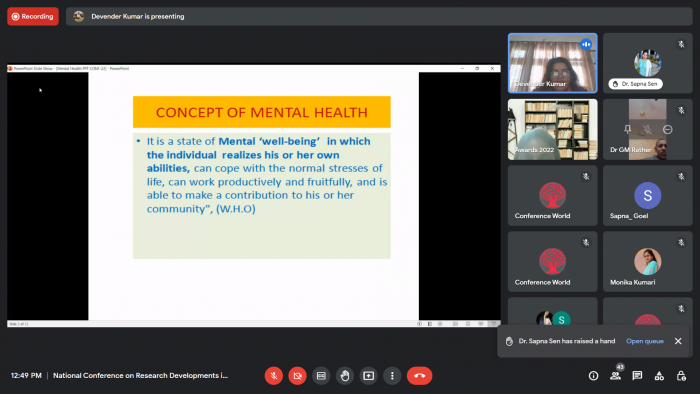The height and width of the screenshot is (394, 700).
Task: Show the participants panel via the people icon
Action: (616, 376)
